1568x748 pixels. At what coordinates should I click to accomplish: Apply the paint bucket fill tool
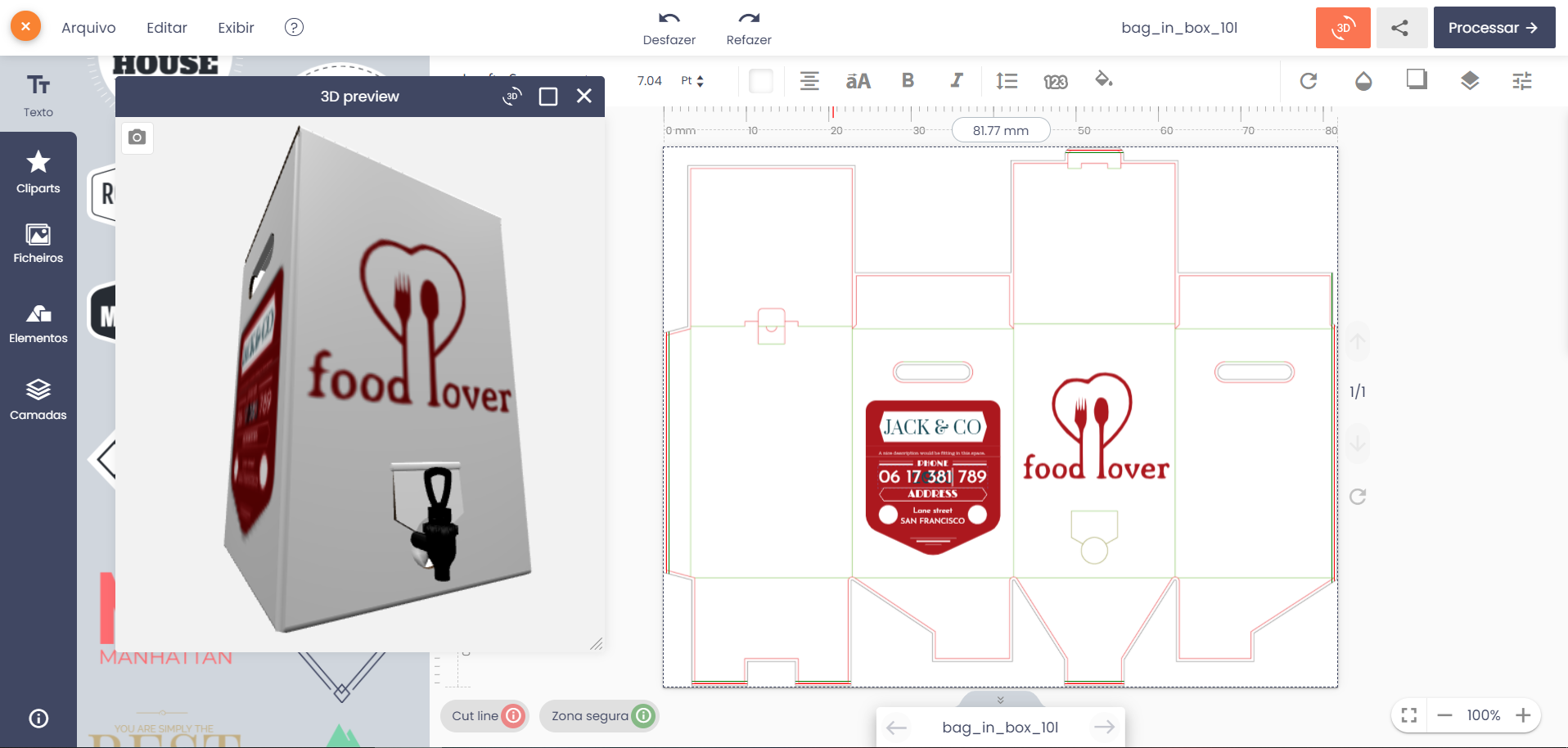point(1103,80)
